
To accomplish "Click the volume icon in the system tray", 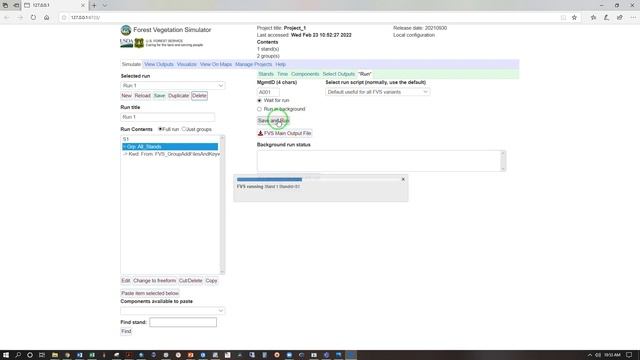I will pyautogui.click(x=598, y=355).
